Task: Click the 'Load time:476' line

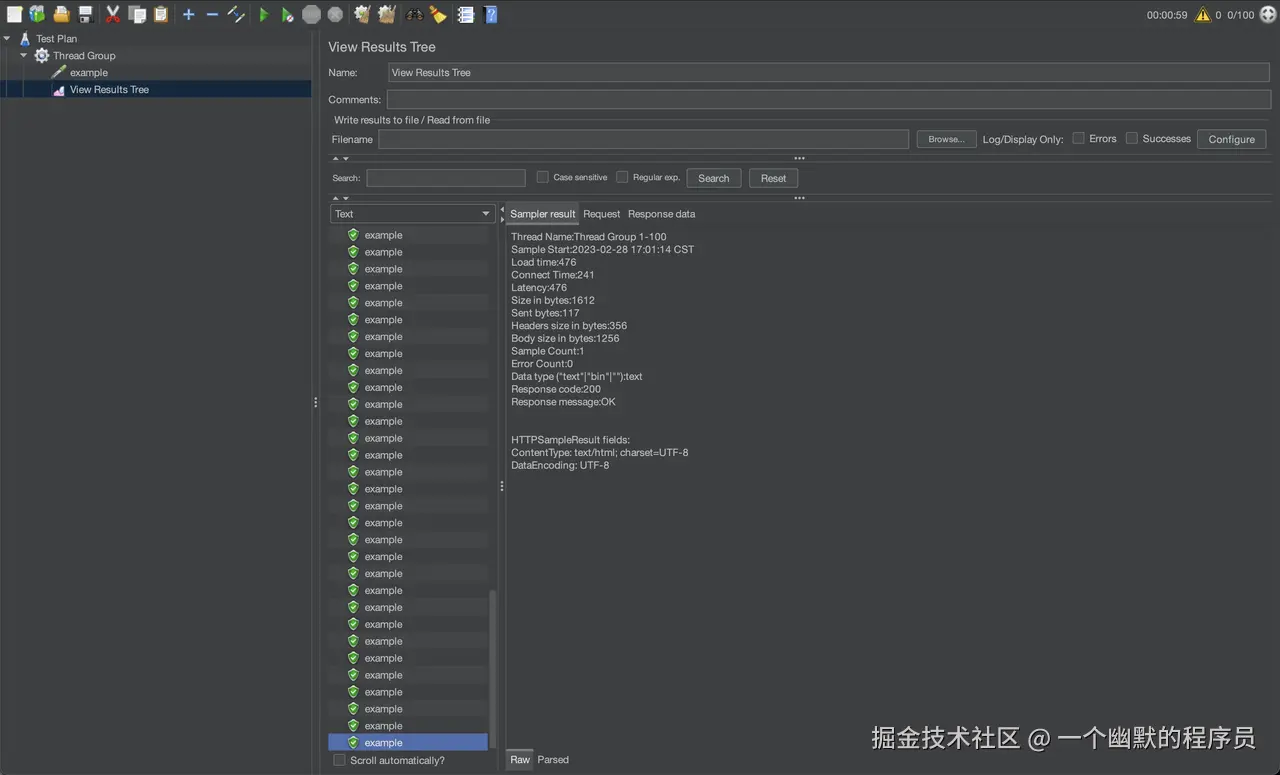Action: [x=544, y=262]
